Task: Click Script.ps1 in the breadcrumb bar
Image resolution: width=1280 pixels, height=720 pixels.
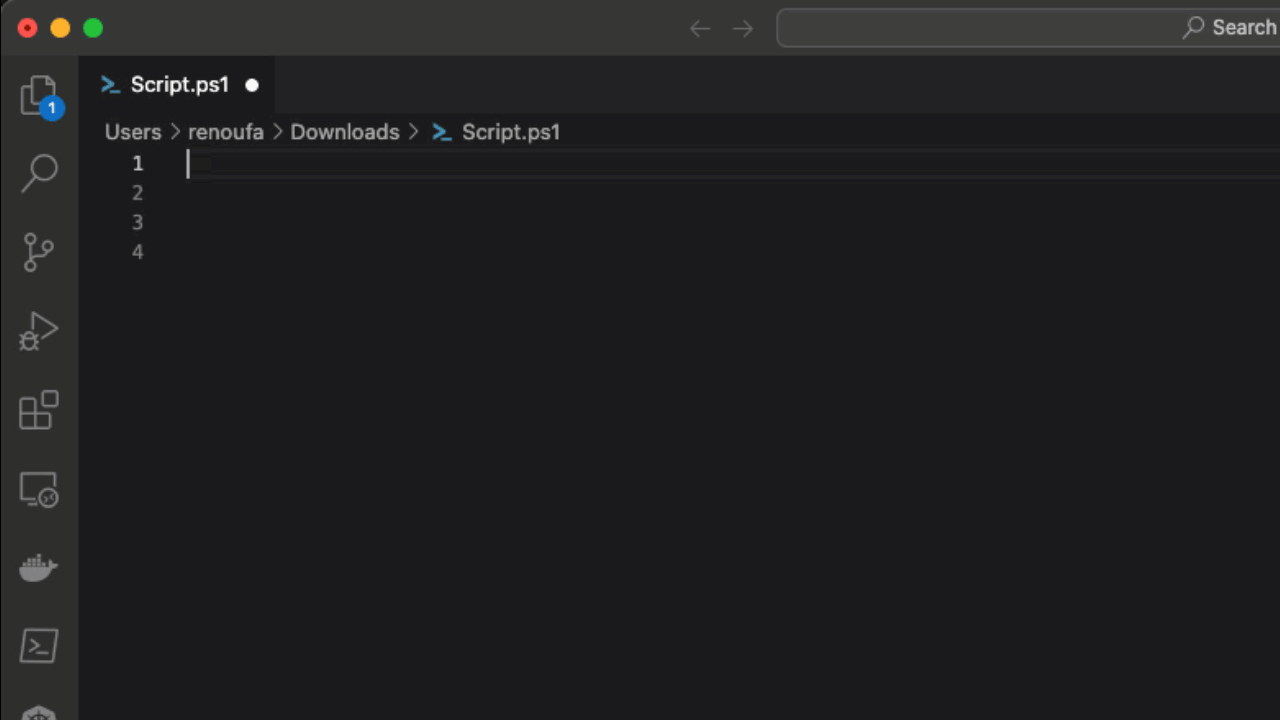Action: point(510,132)
